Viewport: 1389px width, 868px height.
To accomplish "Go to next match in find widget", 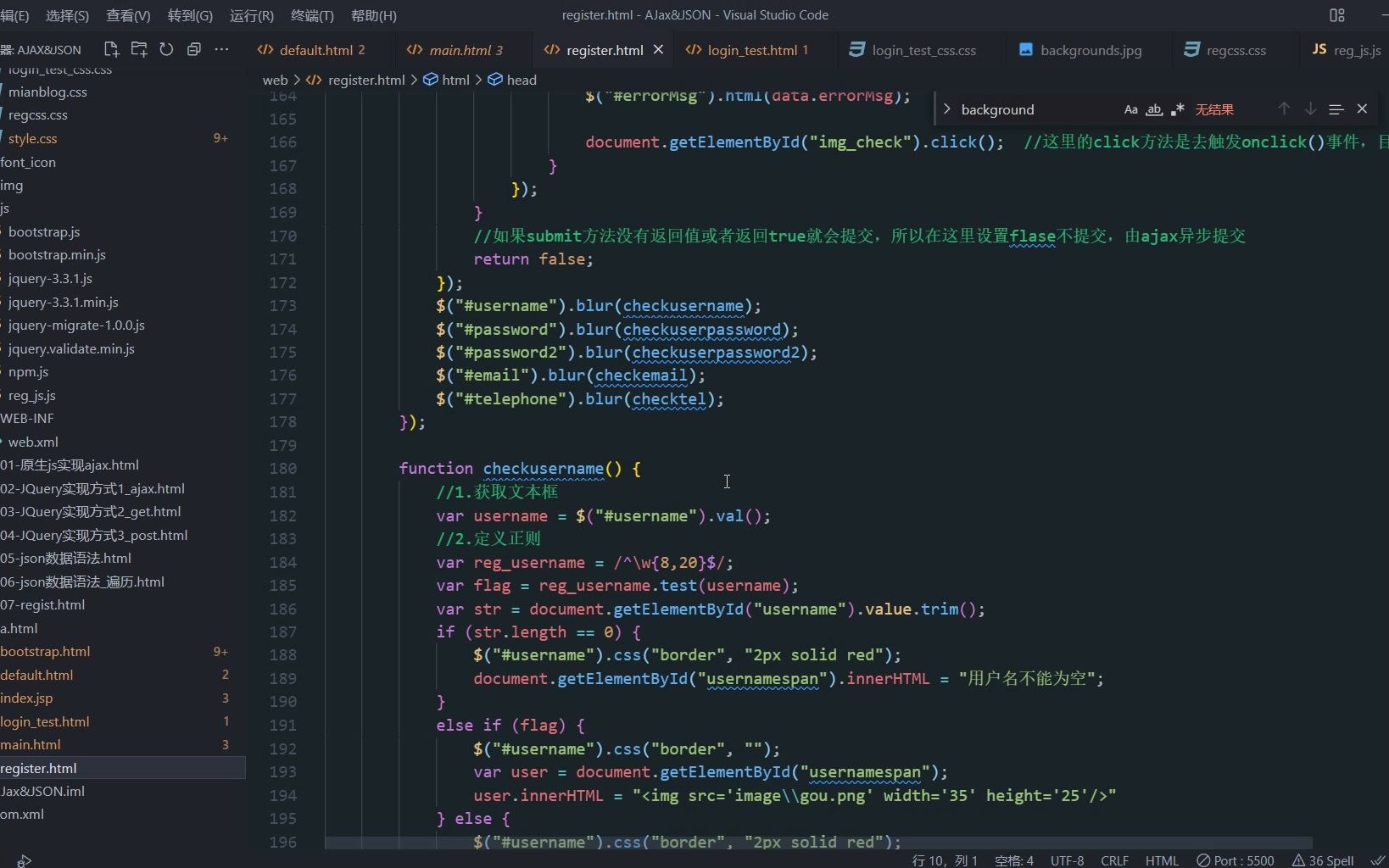I will click(x=1310, y=109).
